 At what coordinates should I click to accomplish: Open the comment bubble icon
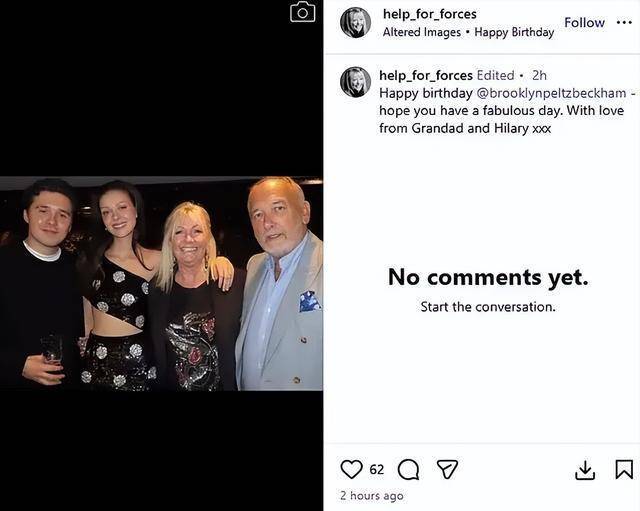pyautogui.click(x=408, y=469)
